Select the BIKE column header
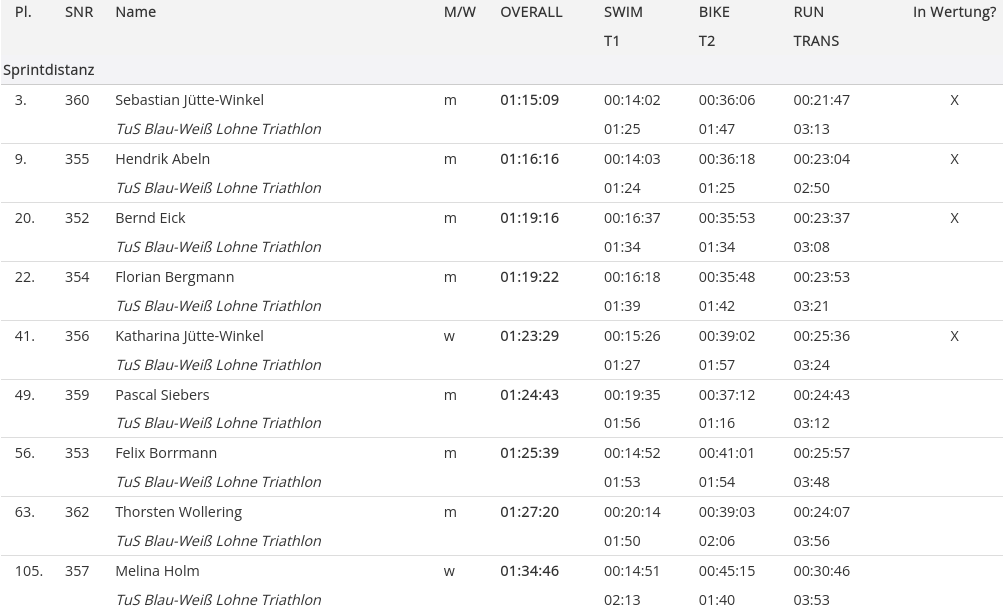This screenshot has width=1003, height=610. pyautogui.click(x=714, y=12)
